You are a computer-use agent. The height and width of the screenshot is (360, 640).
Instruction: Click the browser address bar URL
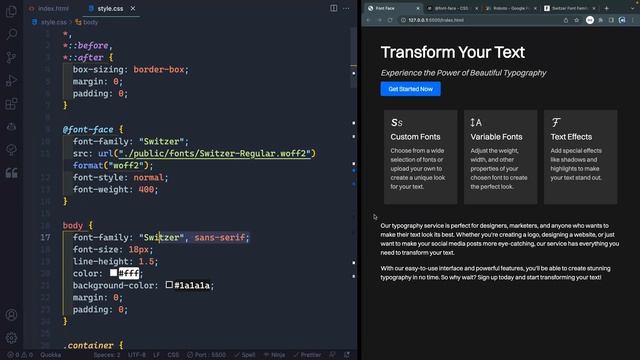click(436, 20)
